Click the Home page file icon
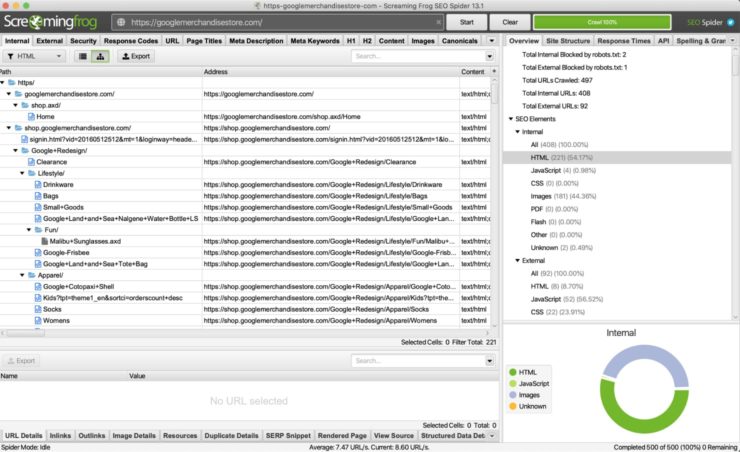 tap(31, 117)
